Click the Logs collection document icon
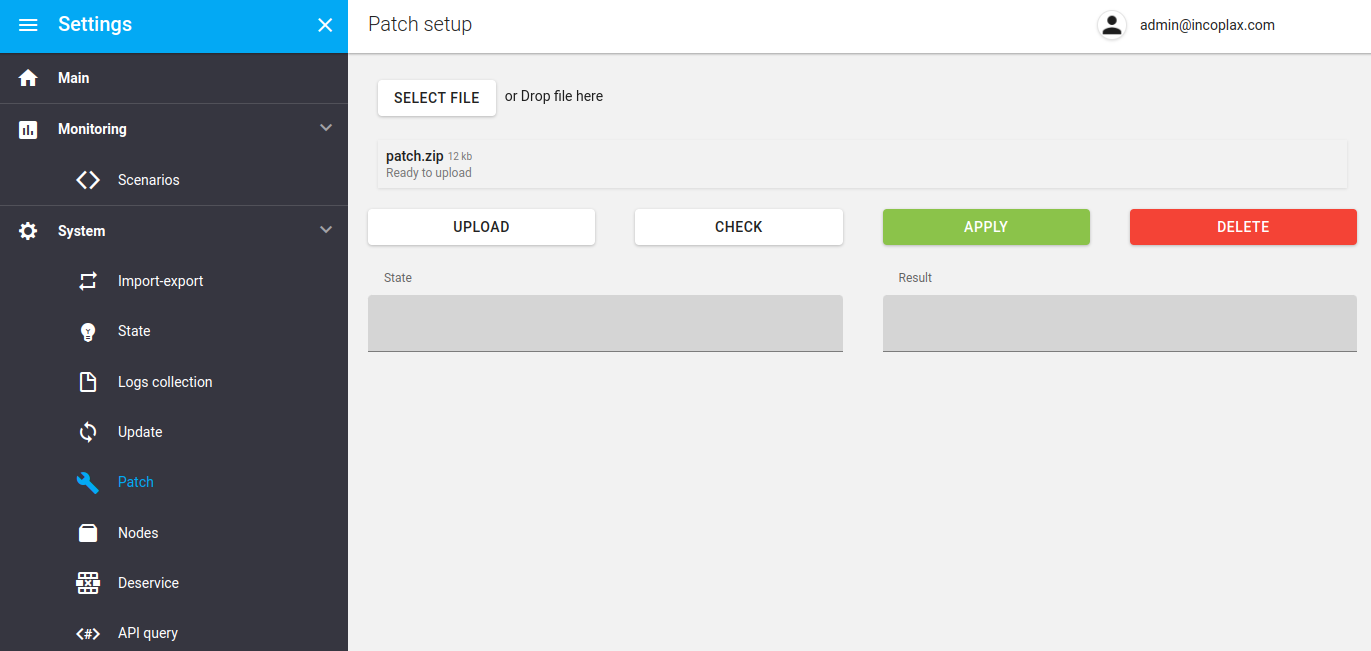 tap(88, 382)
